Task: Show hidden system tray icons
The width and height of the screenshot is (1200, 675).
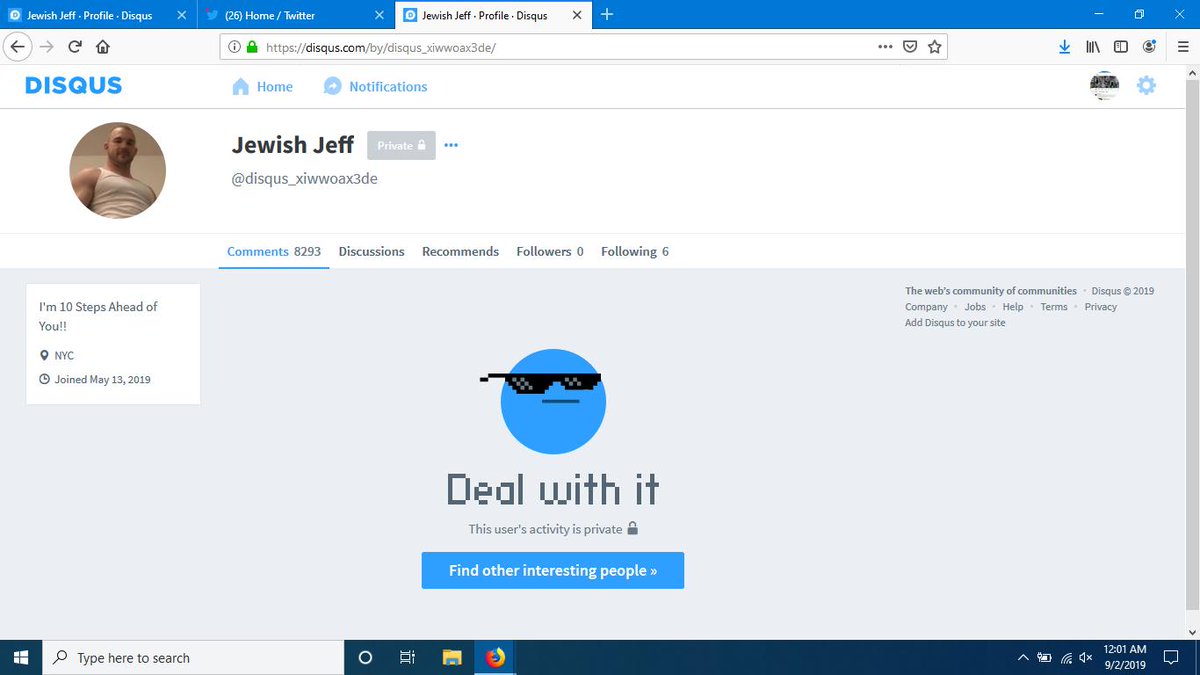Action: [x=1022, y=657]
